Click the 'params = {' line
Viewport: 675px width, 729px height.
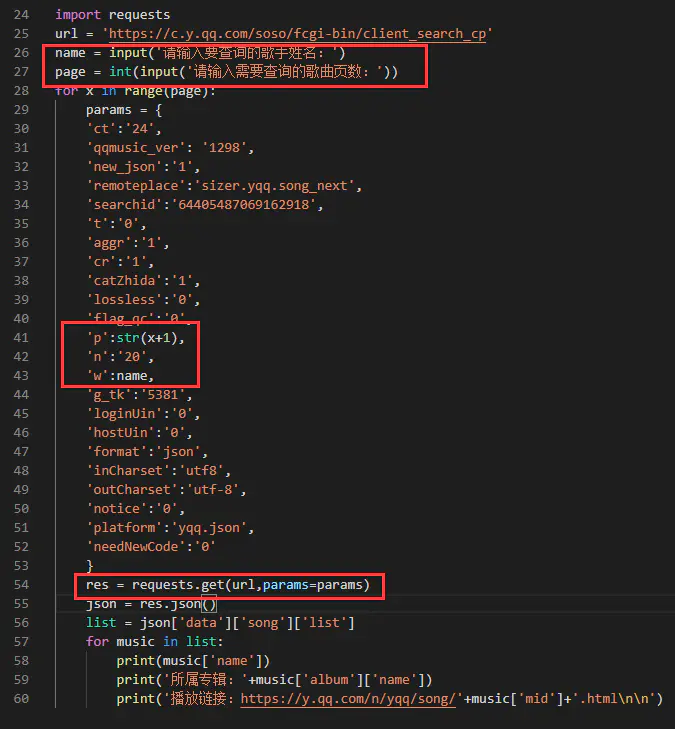[x=124, y=110]
